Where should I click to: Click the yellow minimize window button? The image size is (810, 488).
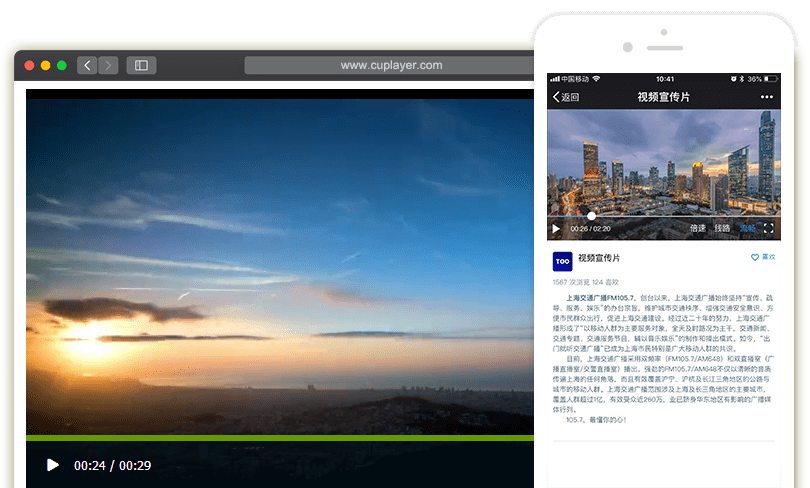[46, 65]
